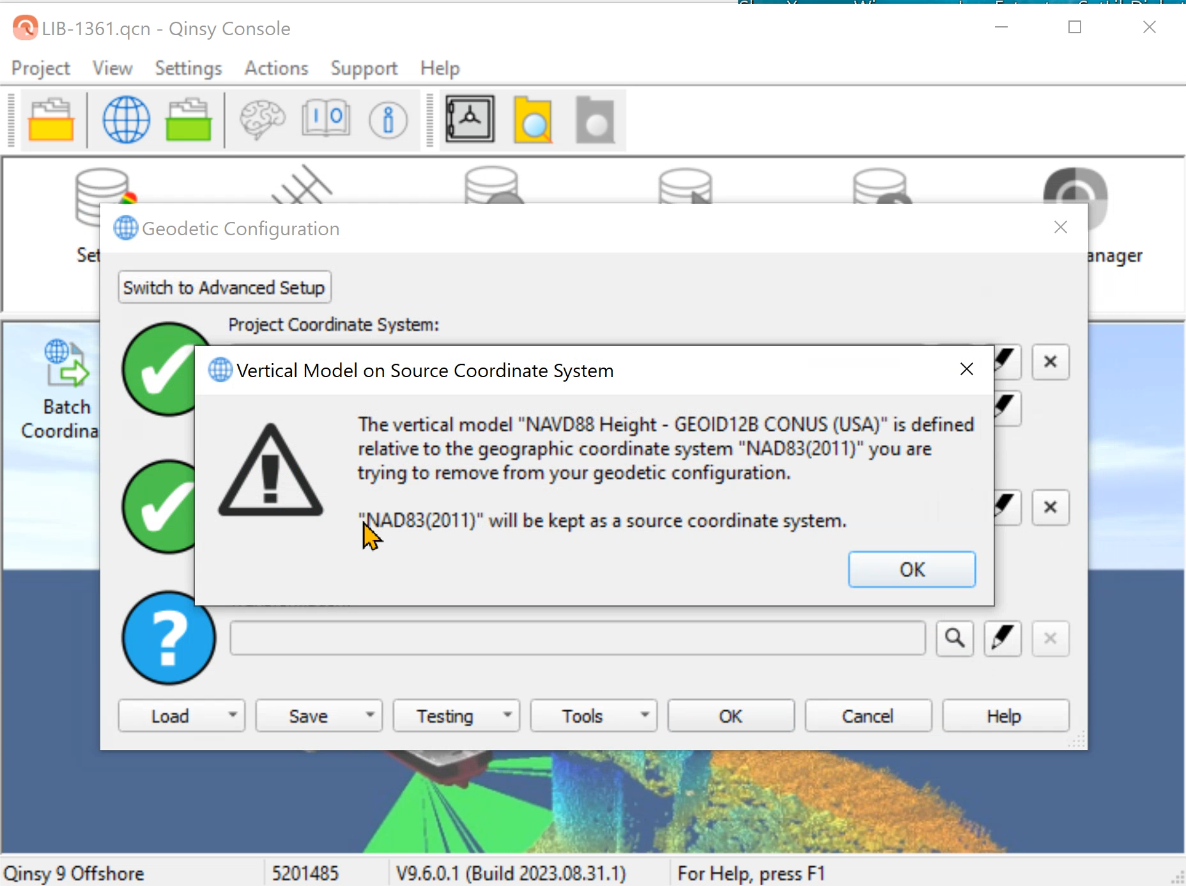The width and height of the screenshot is (1186, 886).
Task: Click the top green checkmark status icon
Action: 160,369
